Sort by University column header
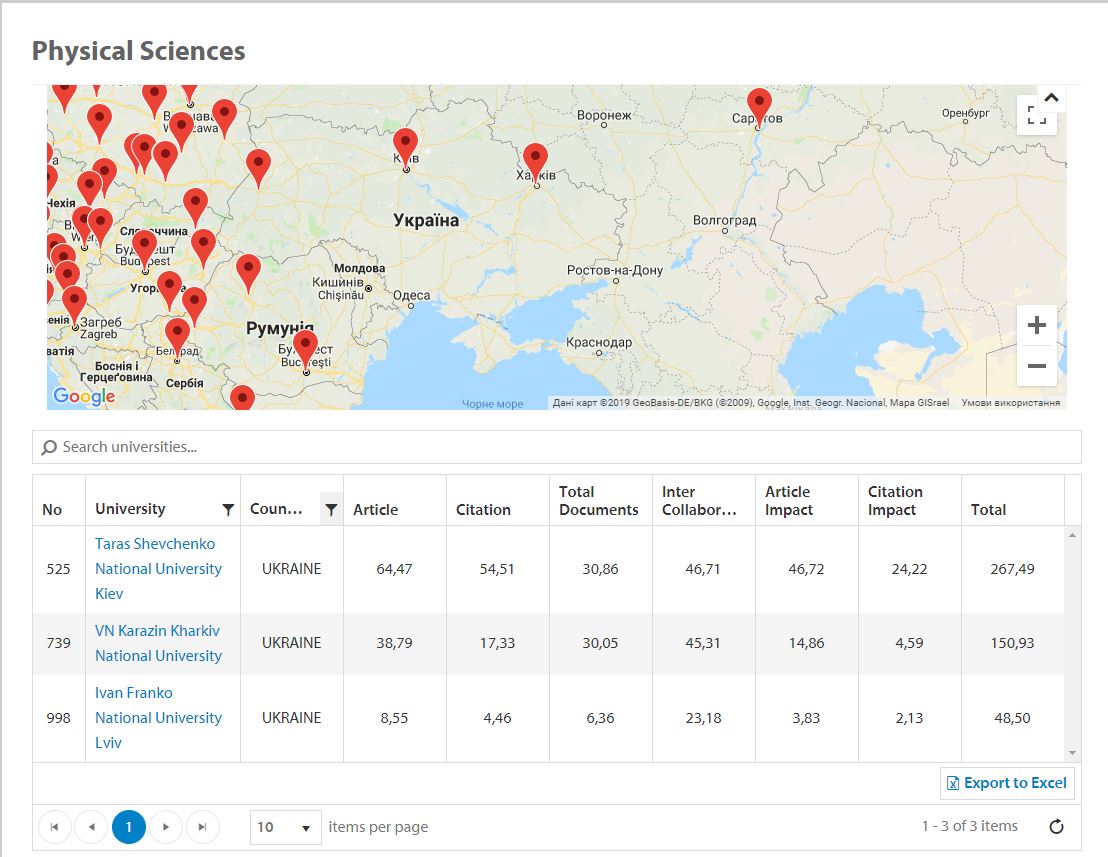This screenshot has width=1108, height=857. click(130, 509)
